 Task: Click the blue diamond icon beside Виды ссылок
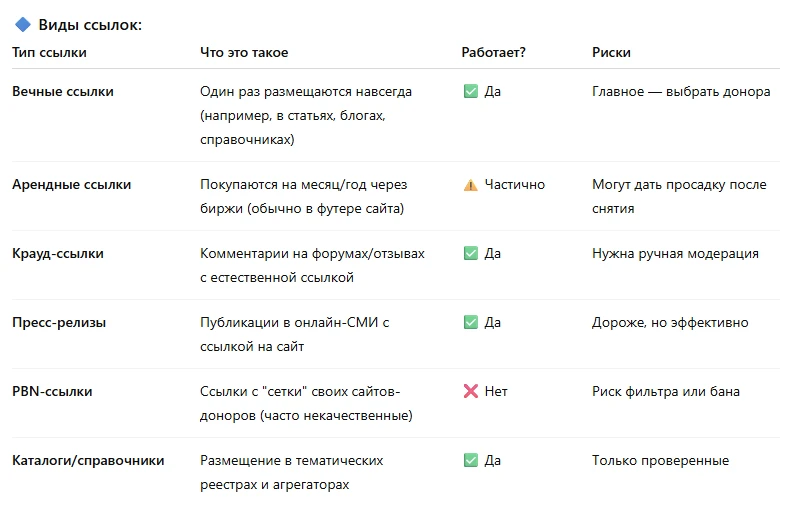coord(23,25)
